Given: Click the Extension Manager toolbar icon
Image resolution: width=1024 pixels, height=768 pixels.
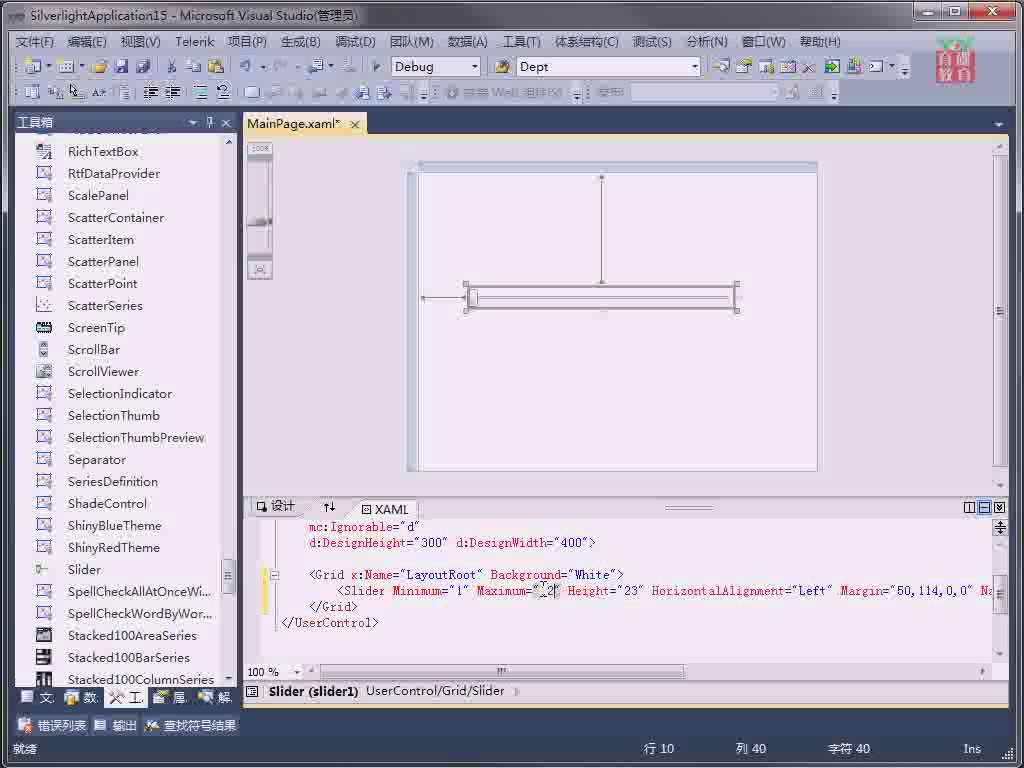Looking at the screenshot, I should click(854, 66).
